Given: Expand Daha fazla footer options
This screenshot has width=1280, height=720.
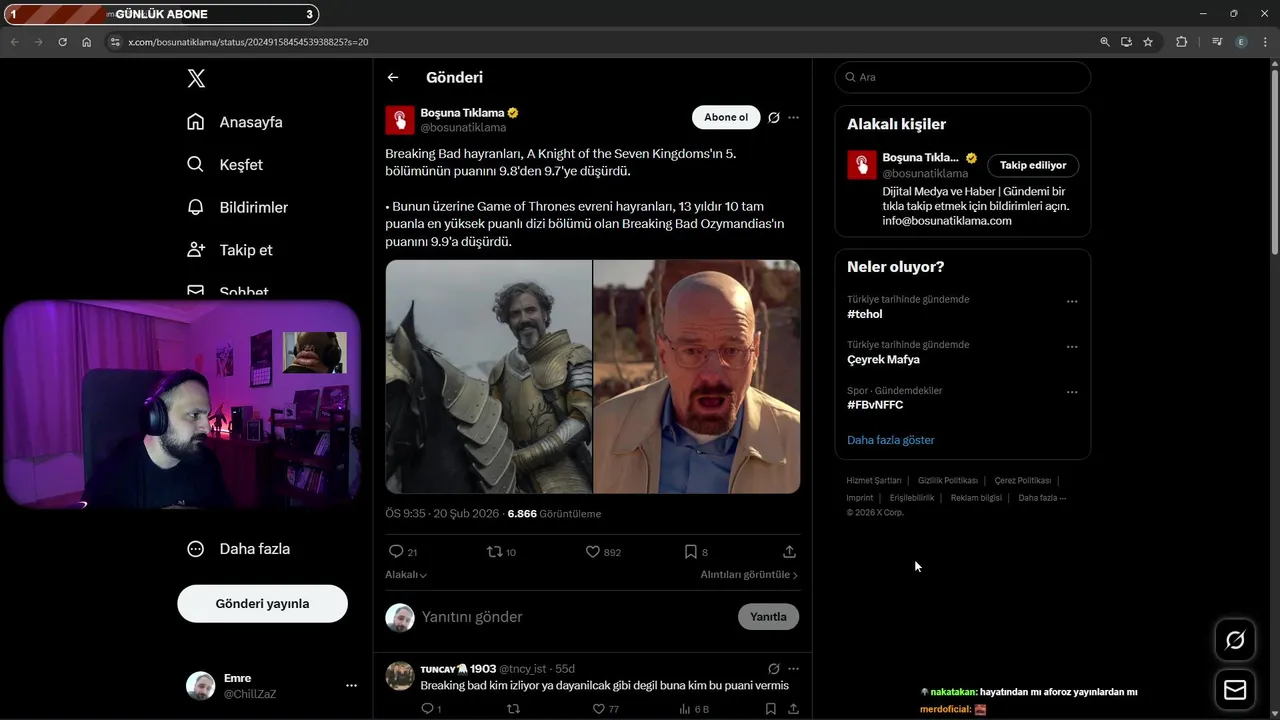Looking at the screenshot, I should [x=1042, y=498].
